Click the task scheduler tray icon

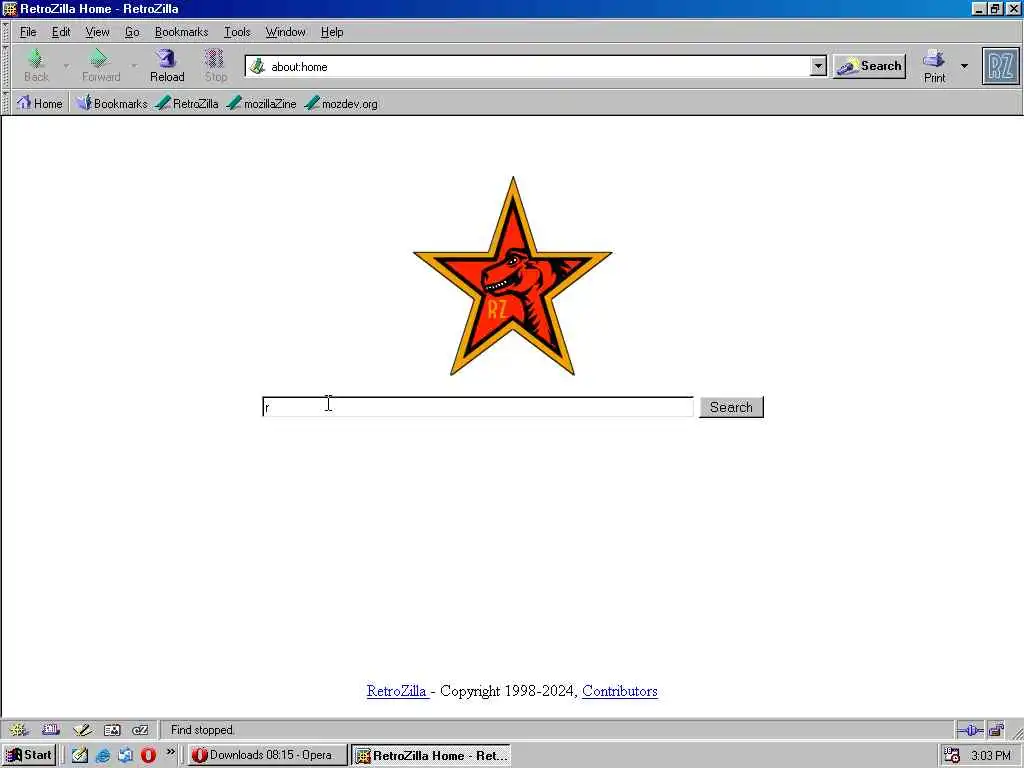(x=952, y=756)
